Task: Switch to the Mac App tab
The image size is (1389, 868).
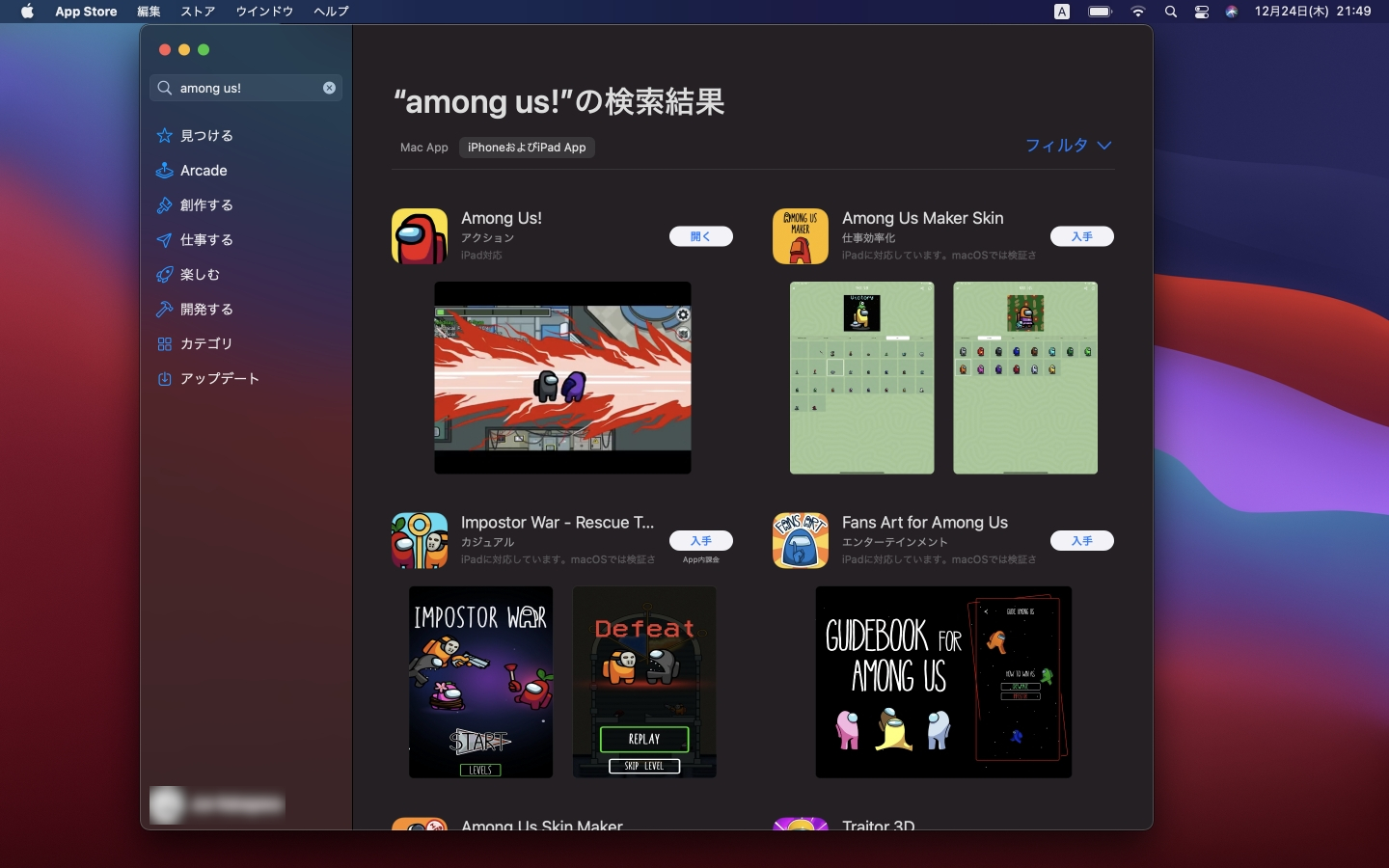Action: pos(424,148)
